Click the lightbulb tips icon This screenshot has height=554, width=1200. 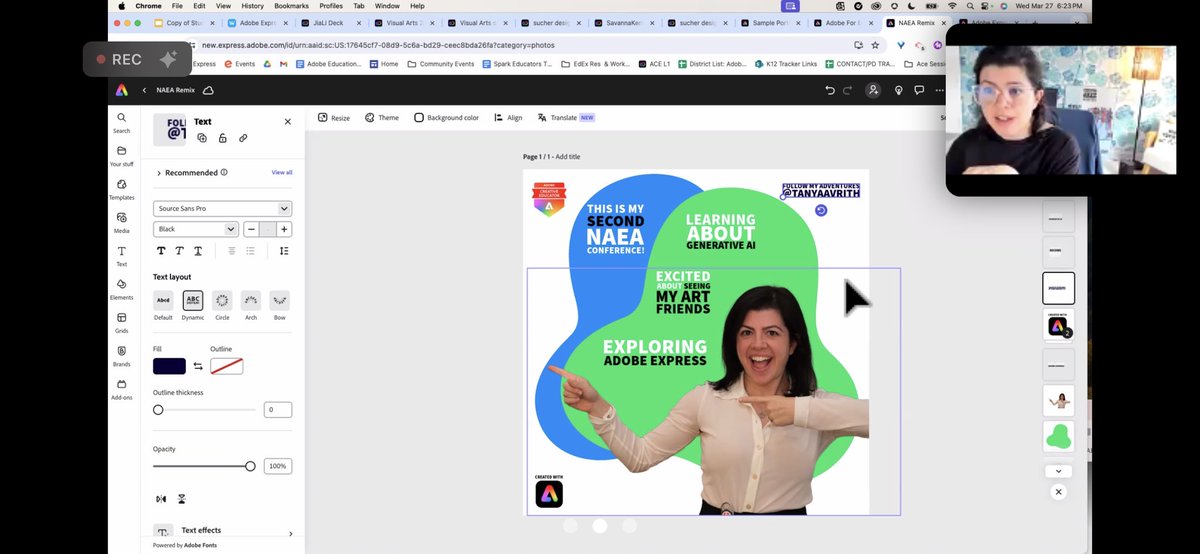tap(898, 90)
